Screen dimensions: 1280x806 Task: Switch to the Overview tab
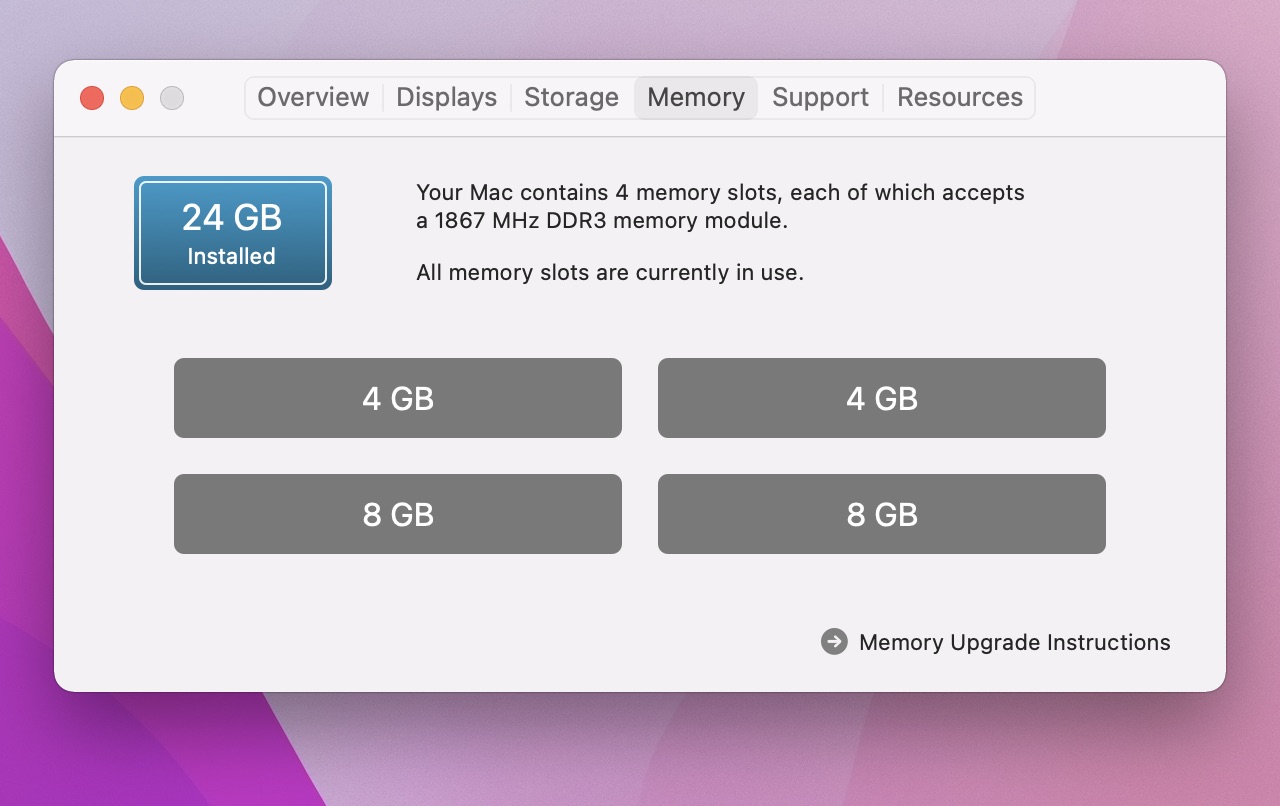pos(313,97)
